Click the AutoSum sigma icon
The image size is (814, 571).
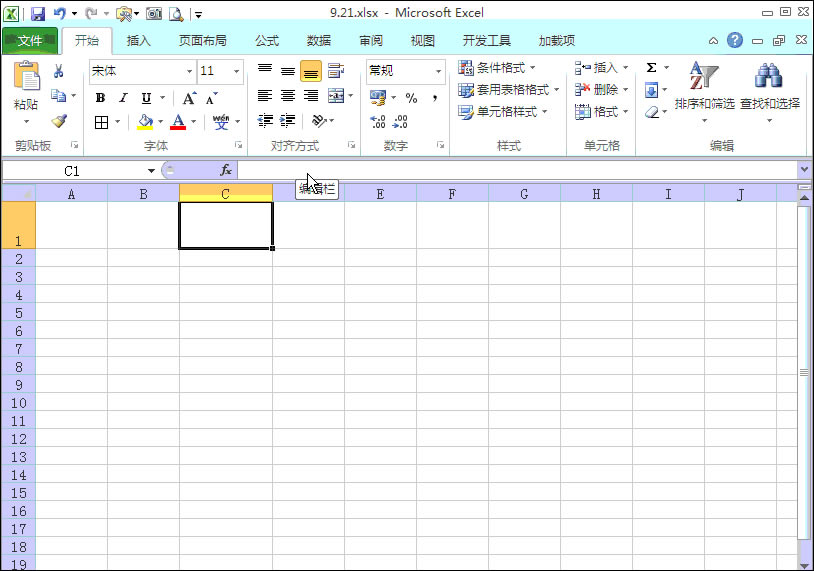(652, 67)
